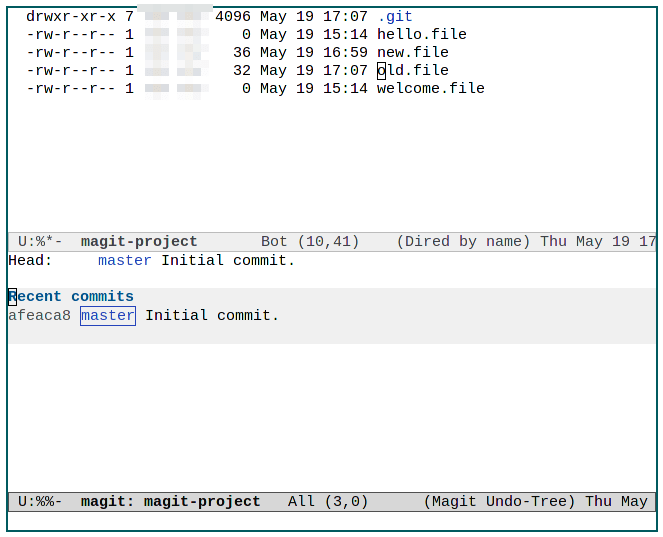Click the Head: label in Magit buffer
Screen dimensions: 663x537
pos(30,260)
